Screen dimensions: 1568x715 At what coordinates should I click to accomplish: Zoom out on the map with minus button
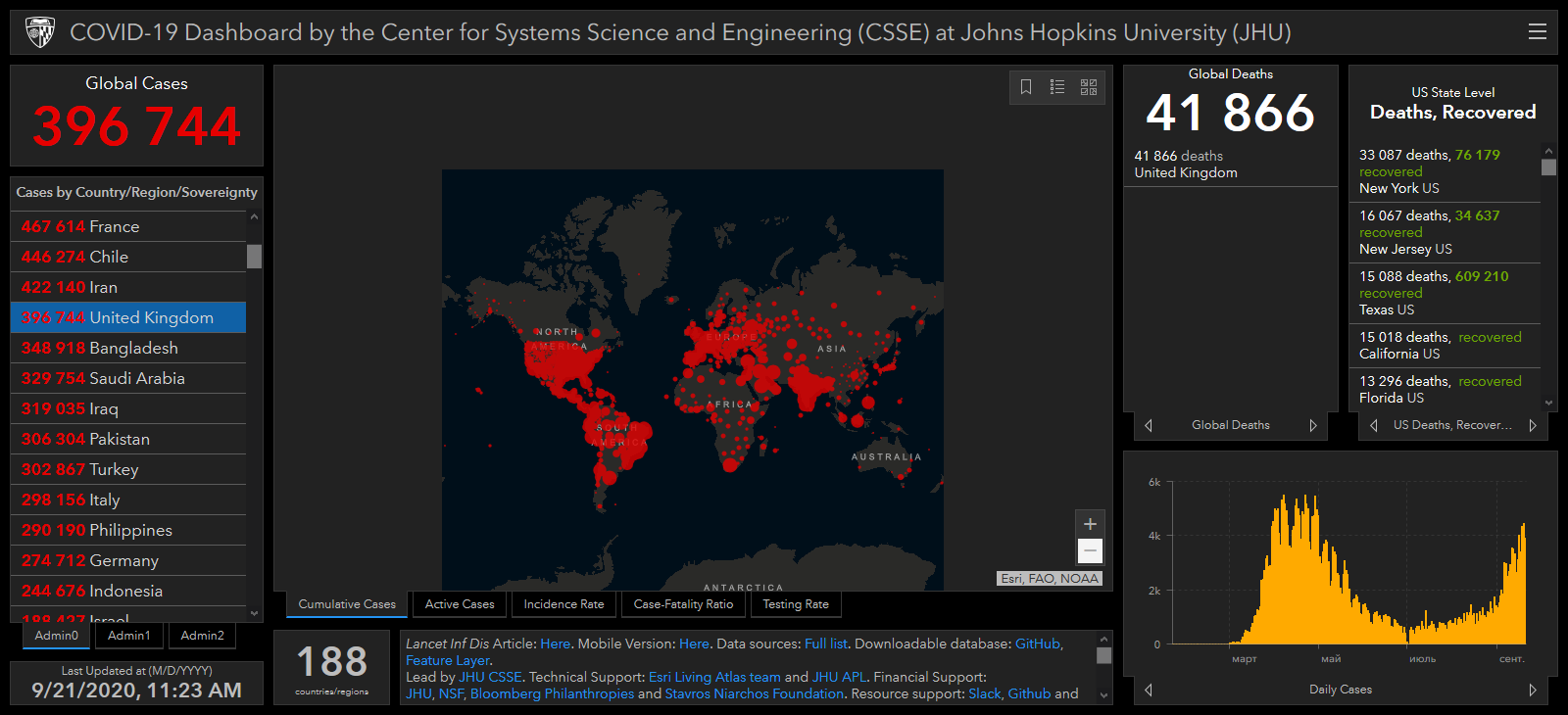click(x=1090, y=550)
